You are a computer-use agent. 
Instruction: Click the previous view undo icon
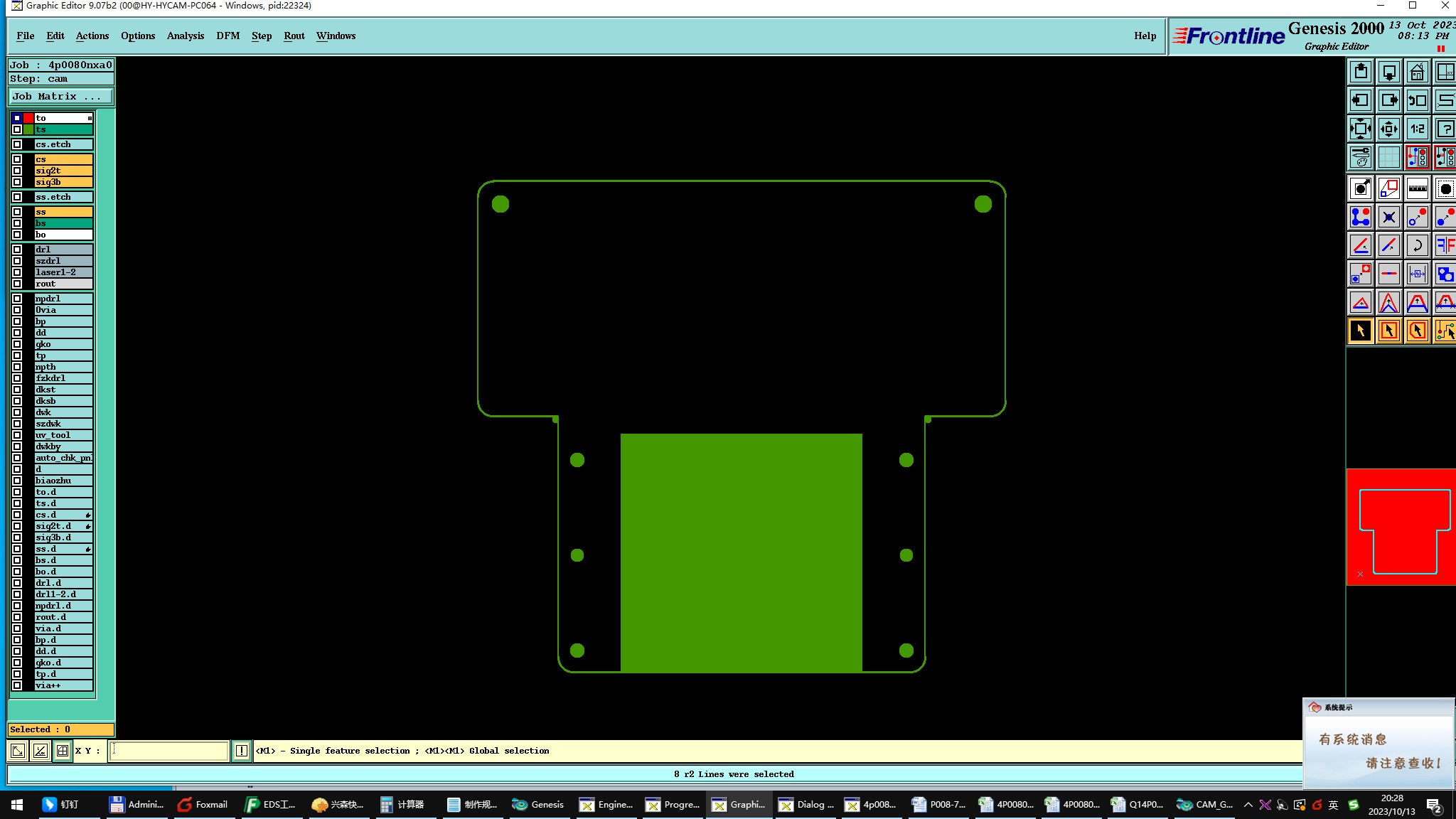point(1418,100)
